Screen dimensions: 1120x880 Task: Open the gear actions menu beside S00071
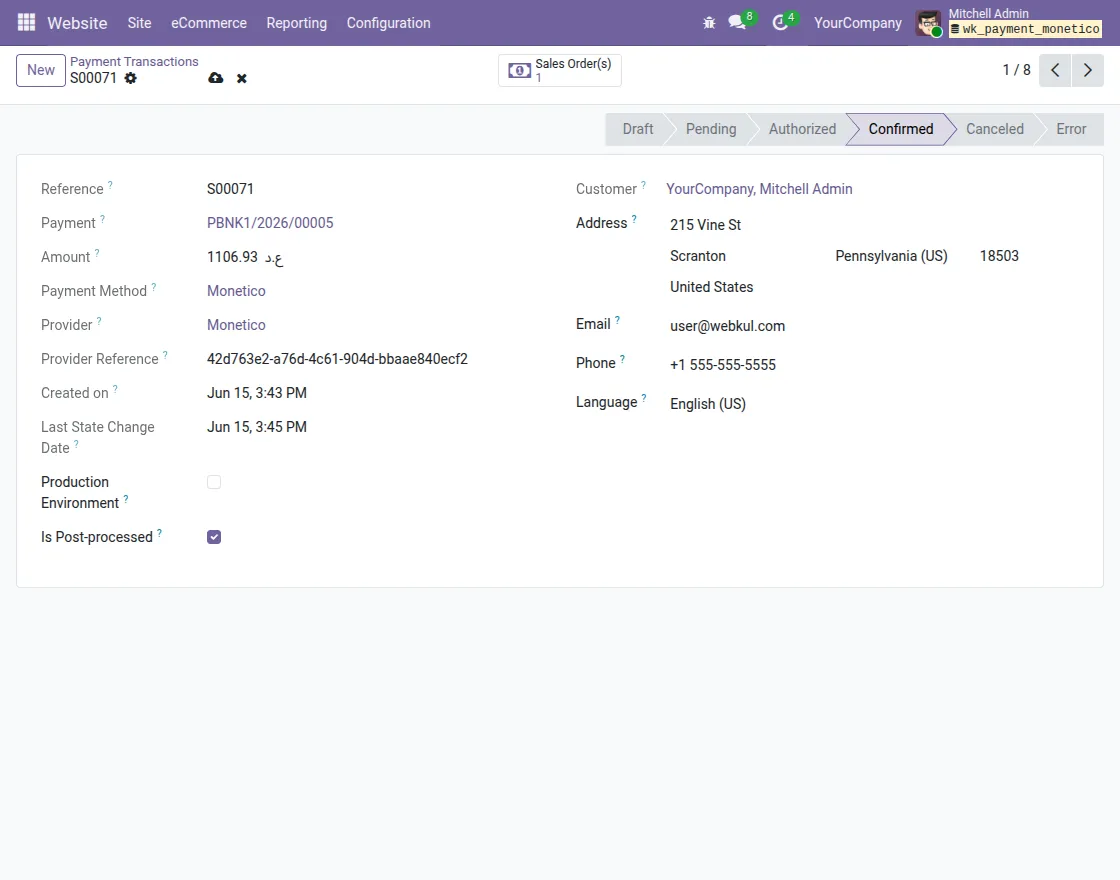[131, 78]
